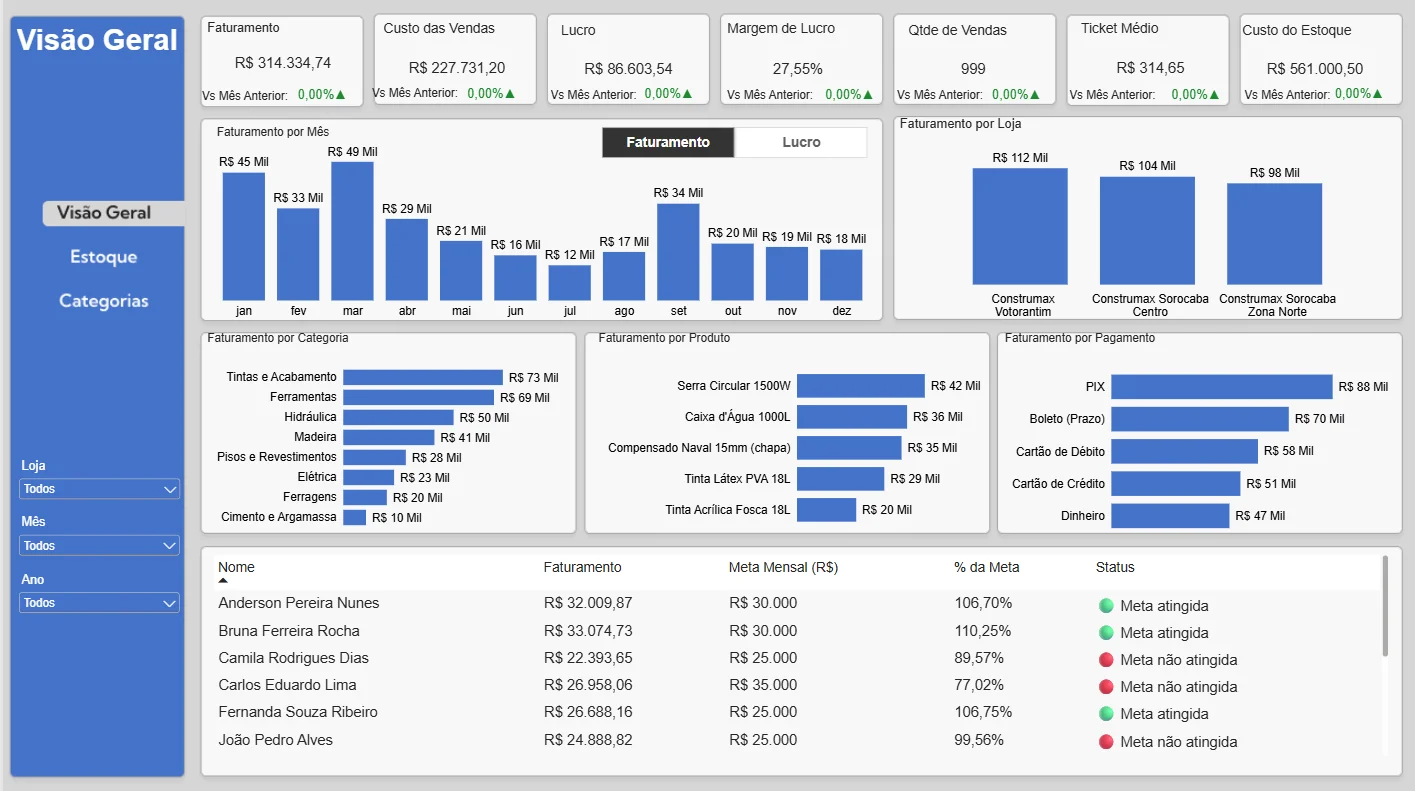
Task: Select the PIX bar in Faturamento por Pagamento
Action: 1222,387
